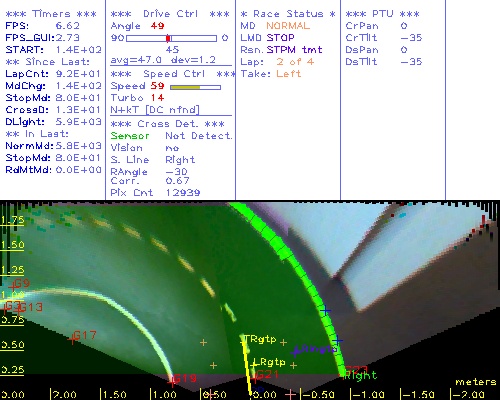500x400 pixels.
Task: Click the G21 red marker label
Action: [267, 375]
